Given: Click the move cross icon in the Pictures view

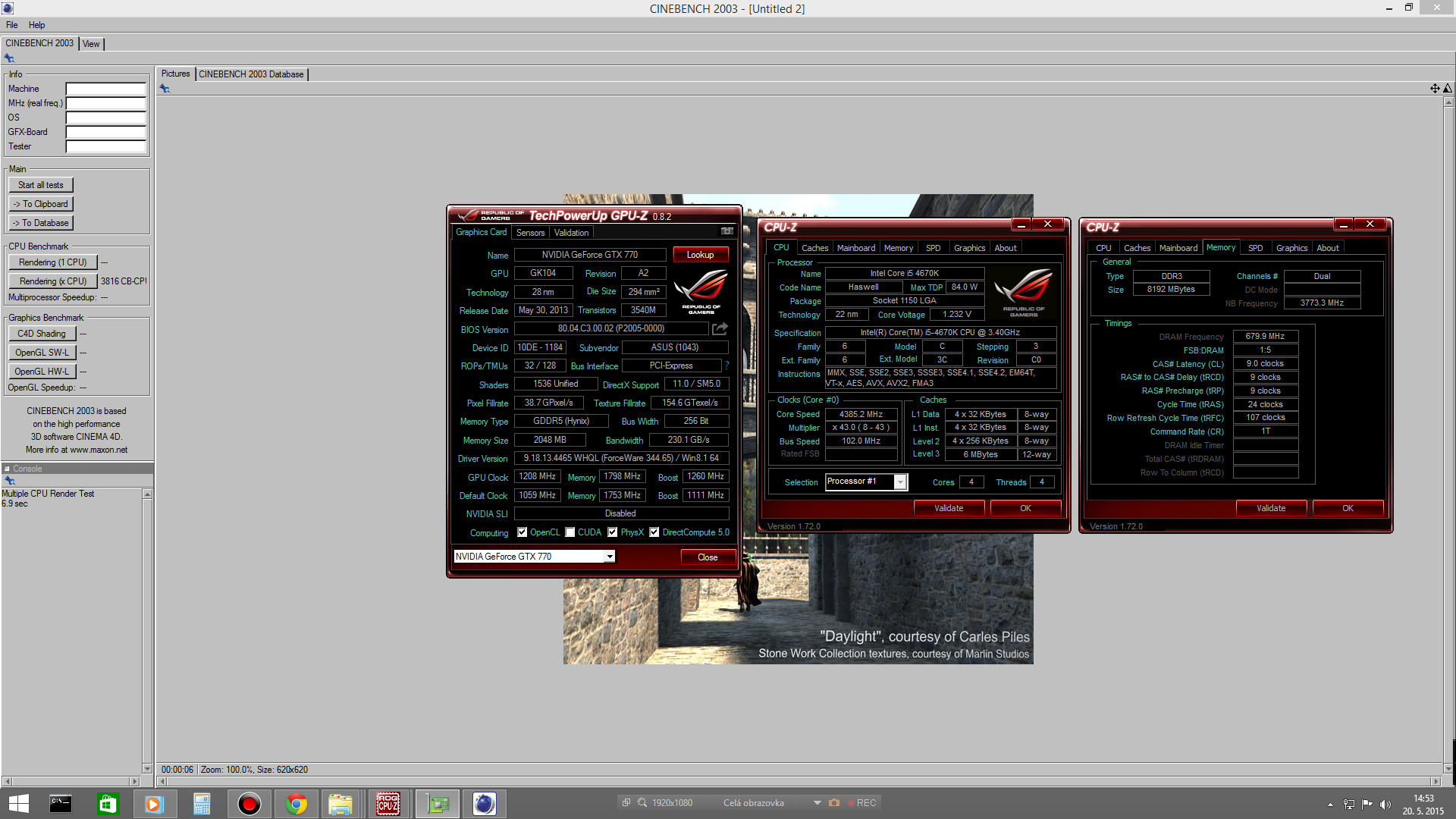Looking at the screenshot, I should (1435, 89).
